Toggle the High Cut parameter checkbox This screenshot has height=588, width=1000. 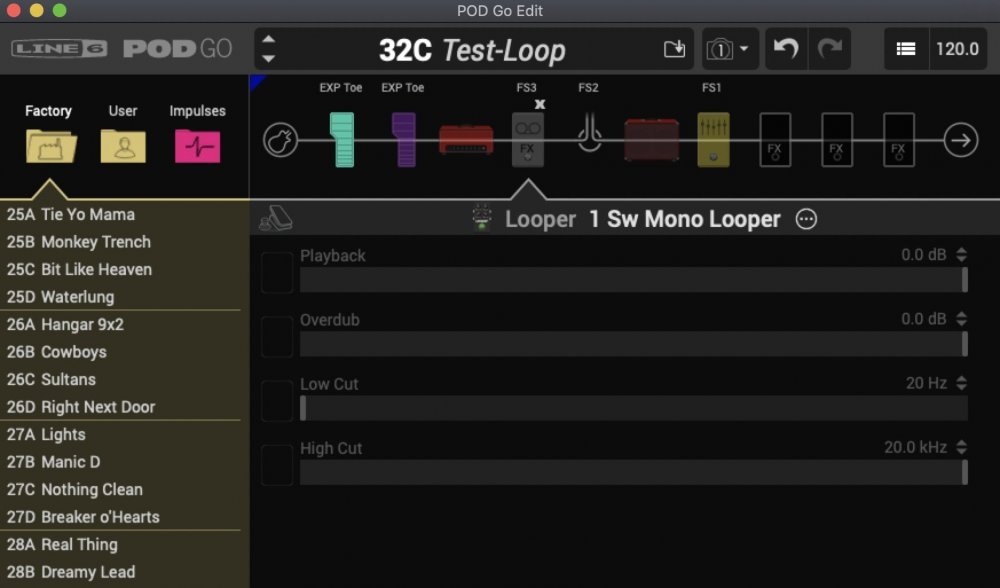pos(277,465)
